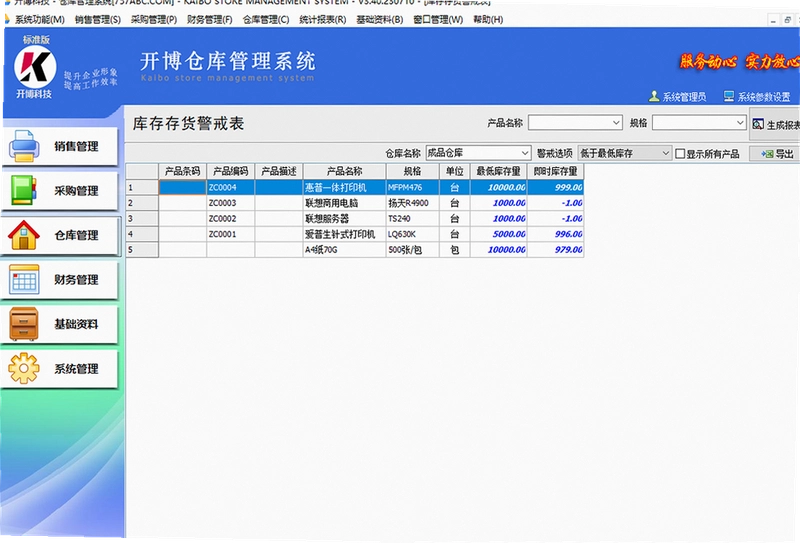Open the 仓库管理 house icon
Image resolution: width=800 pixels, height=543 pixels.
click(23, 235)
